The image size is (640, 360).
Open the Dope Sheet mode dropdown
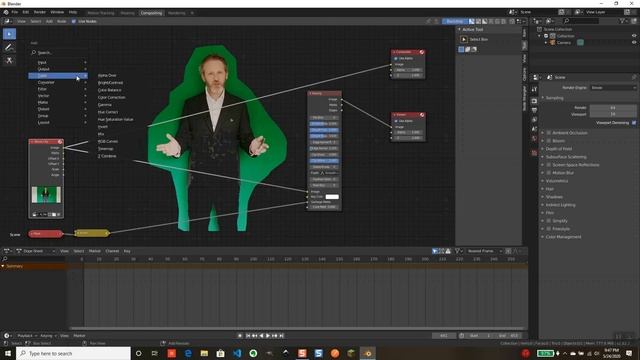tap(36, 251)
